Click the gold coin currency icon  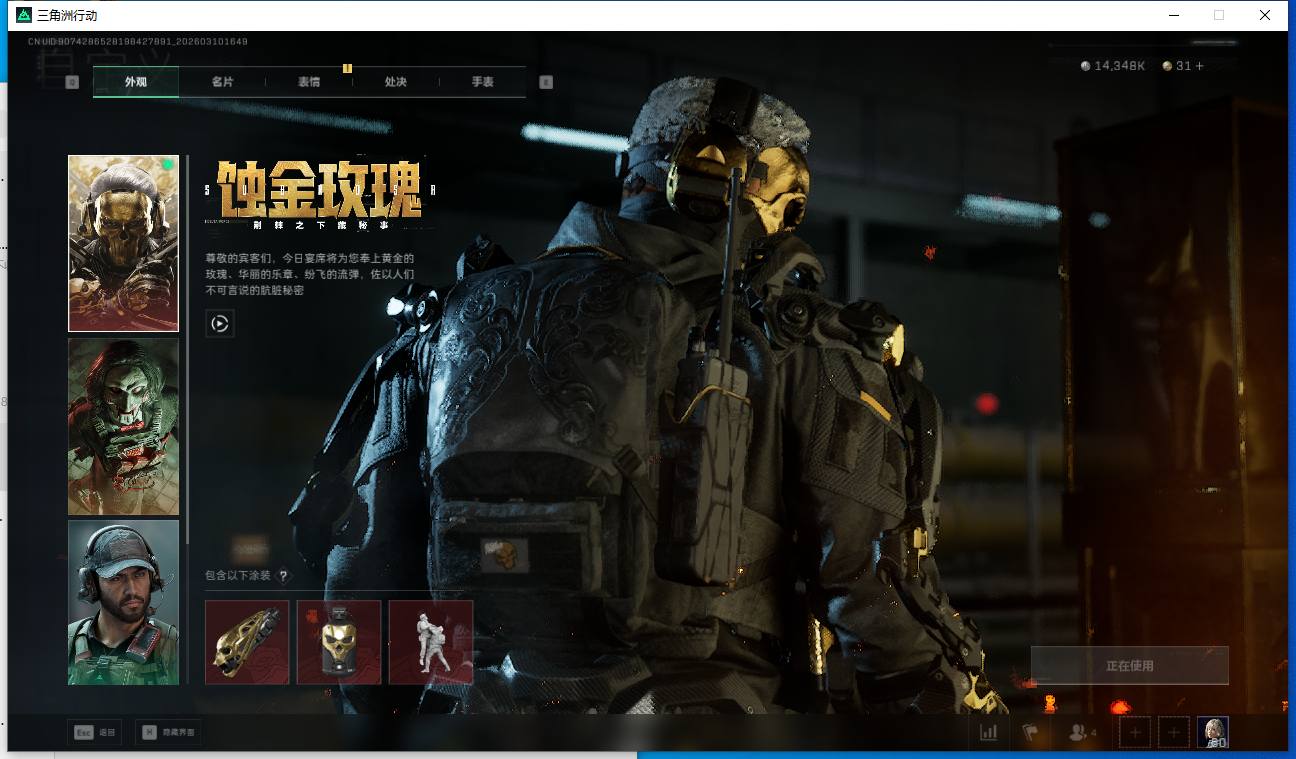[1167, 66]
